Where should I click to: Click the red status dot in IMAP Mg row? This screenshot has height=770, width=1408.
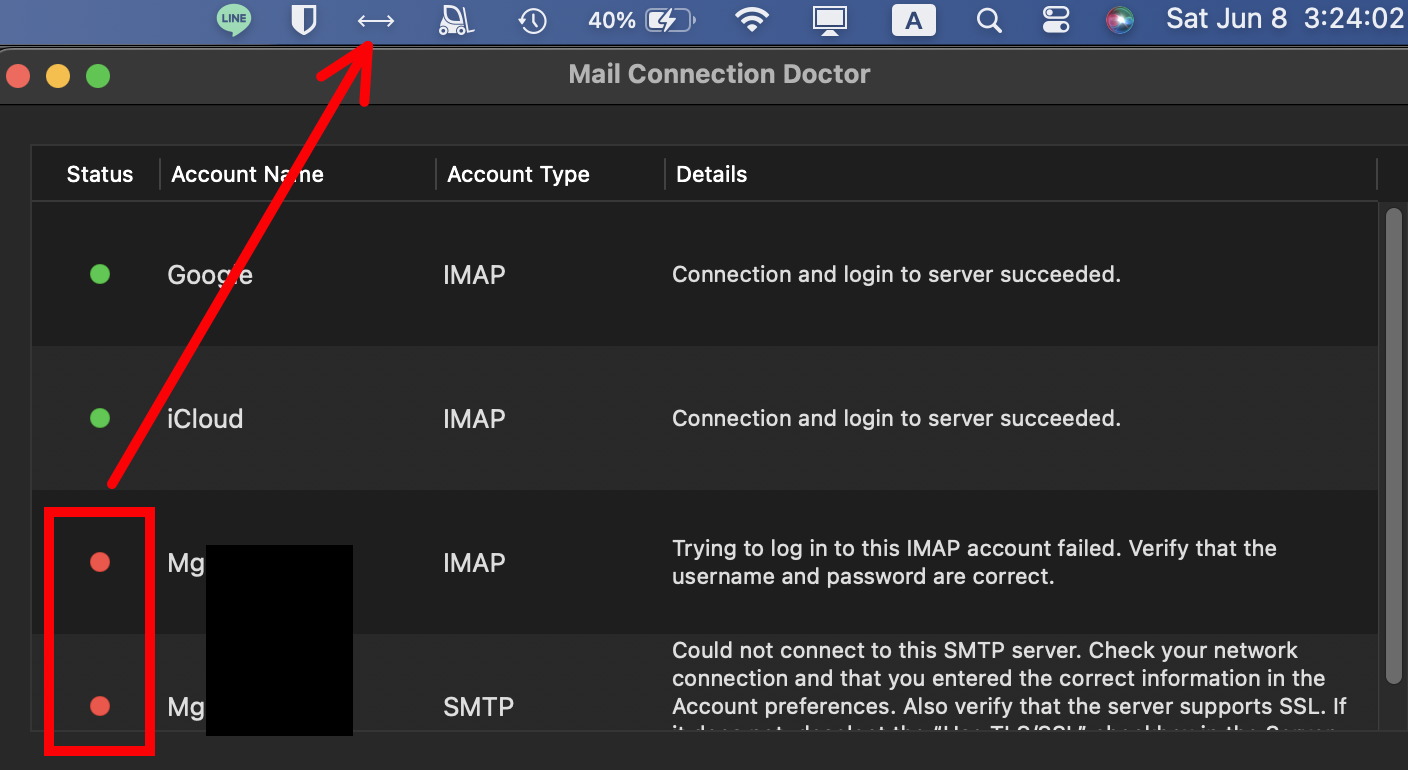[x=100, y=562]
